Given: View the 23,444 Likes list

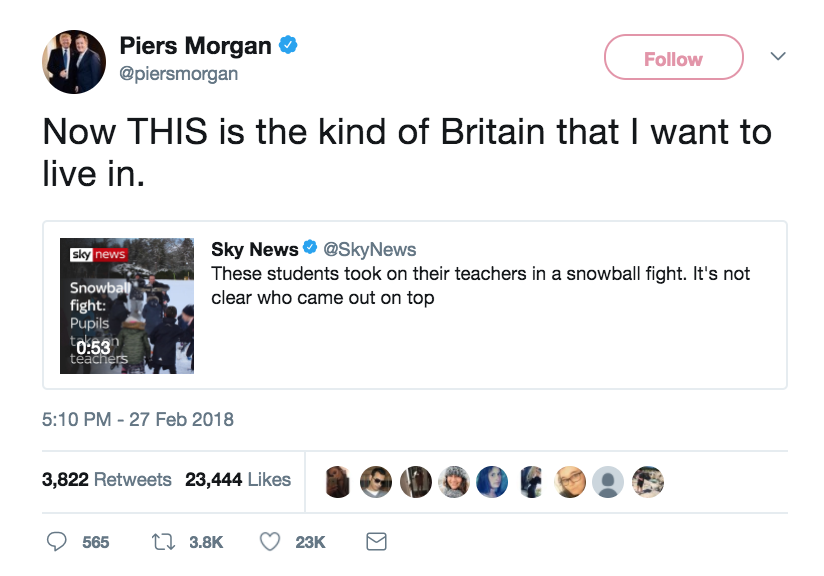Looking at the screenshot, I should (238, 480).
